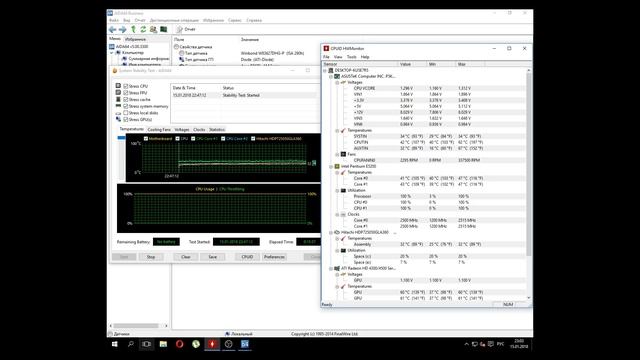Click the DESKTOP computer icon in HWMonitor tree
The width and height of the screenshot is (640, 360).
click(331, 70)
